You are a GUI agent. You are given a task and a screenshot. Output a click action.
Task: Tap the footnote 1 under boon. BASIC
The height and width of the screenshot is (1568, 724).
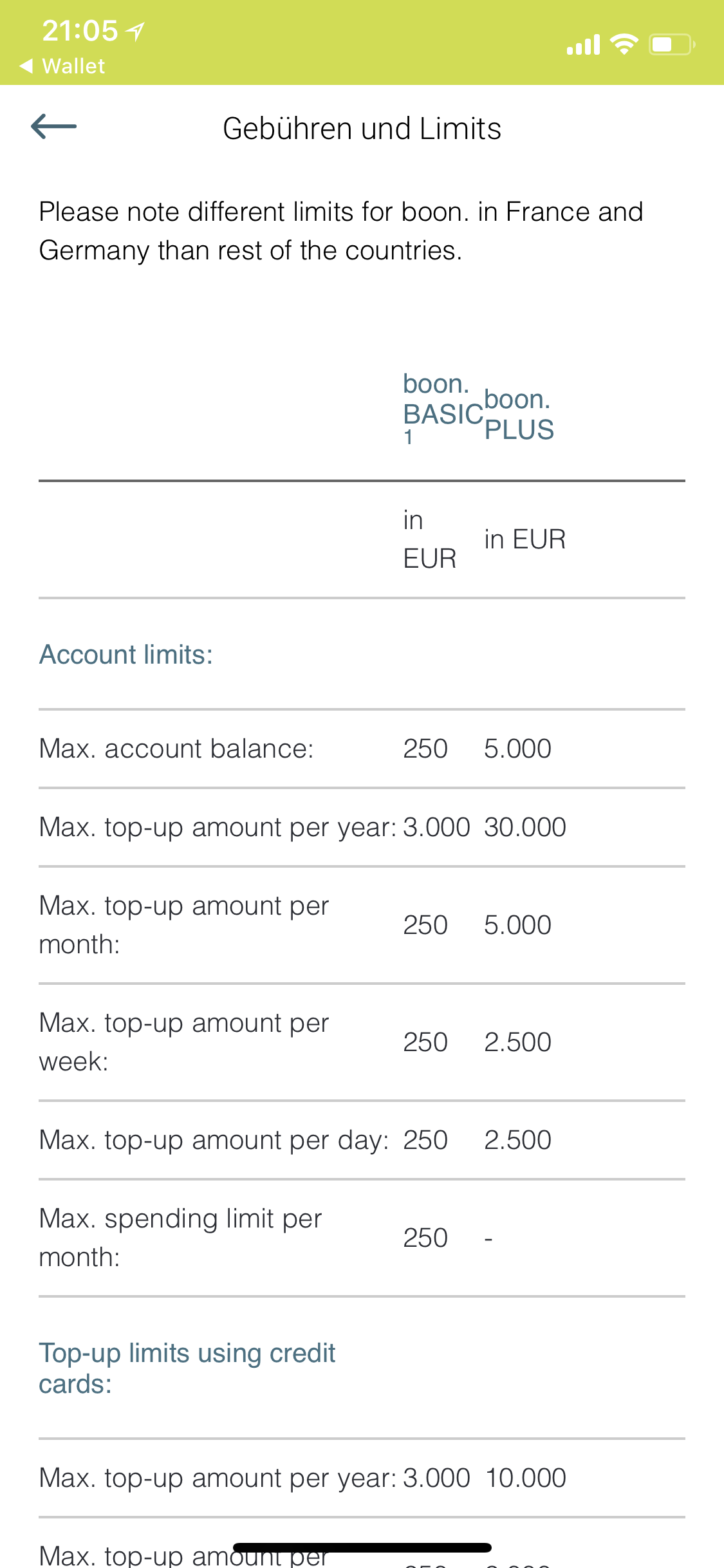pyautogui.click(x=408, y=438)
